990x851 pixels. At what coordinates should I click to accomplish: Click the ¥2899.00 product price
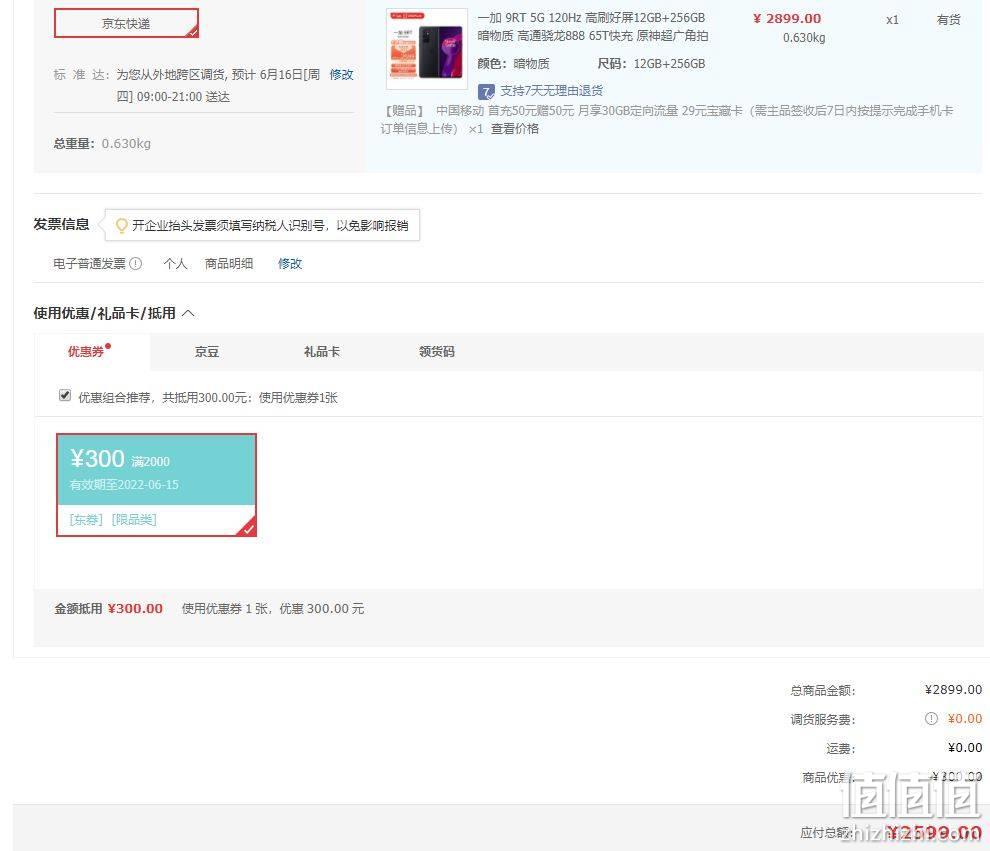click(787, 18)
